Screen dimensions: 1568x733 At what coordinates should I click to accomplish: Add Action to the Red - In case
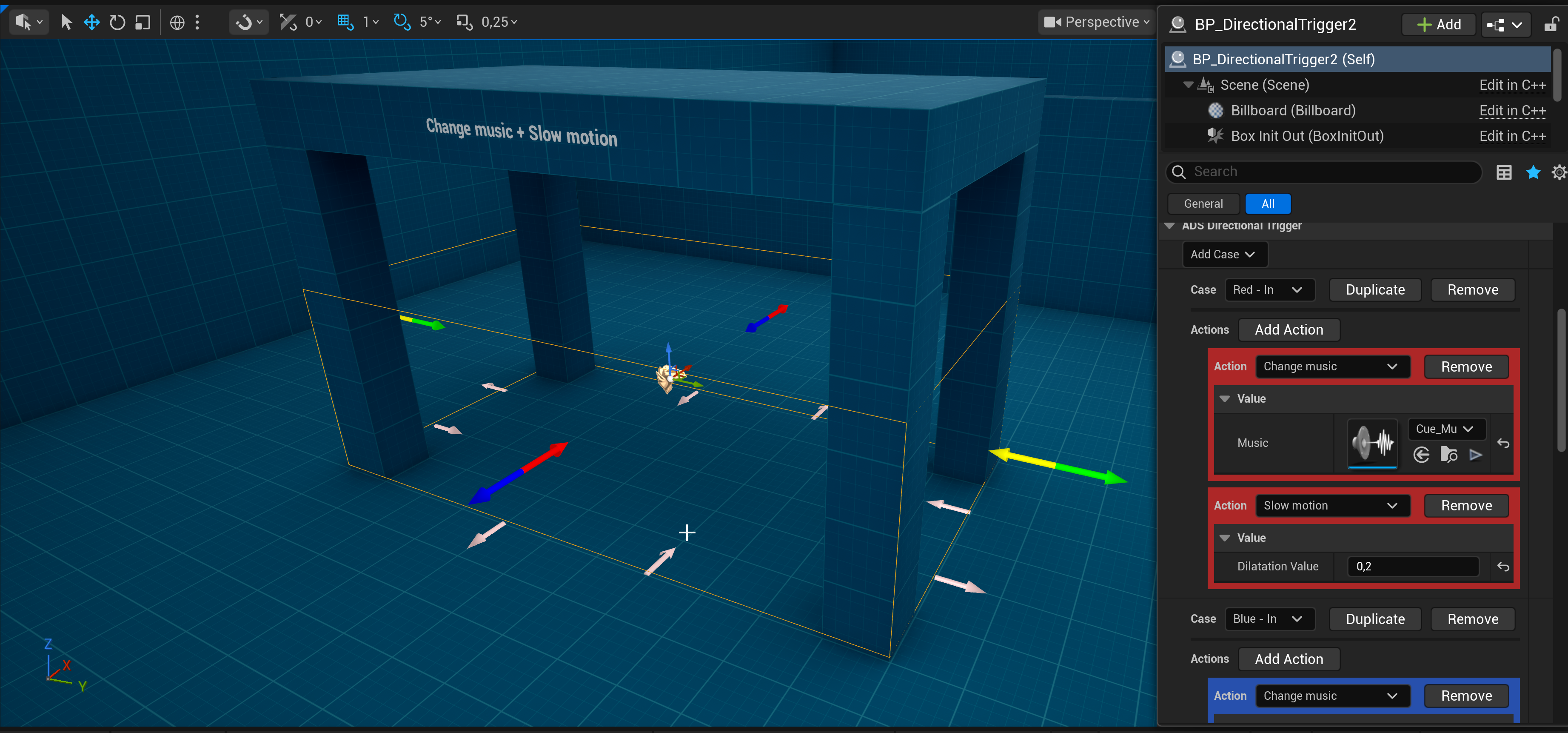pyautogui.click(x=1289, y=329)
